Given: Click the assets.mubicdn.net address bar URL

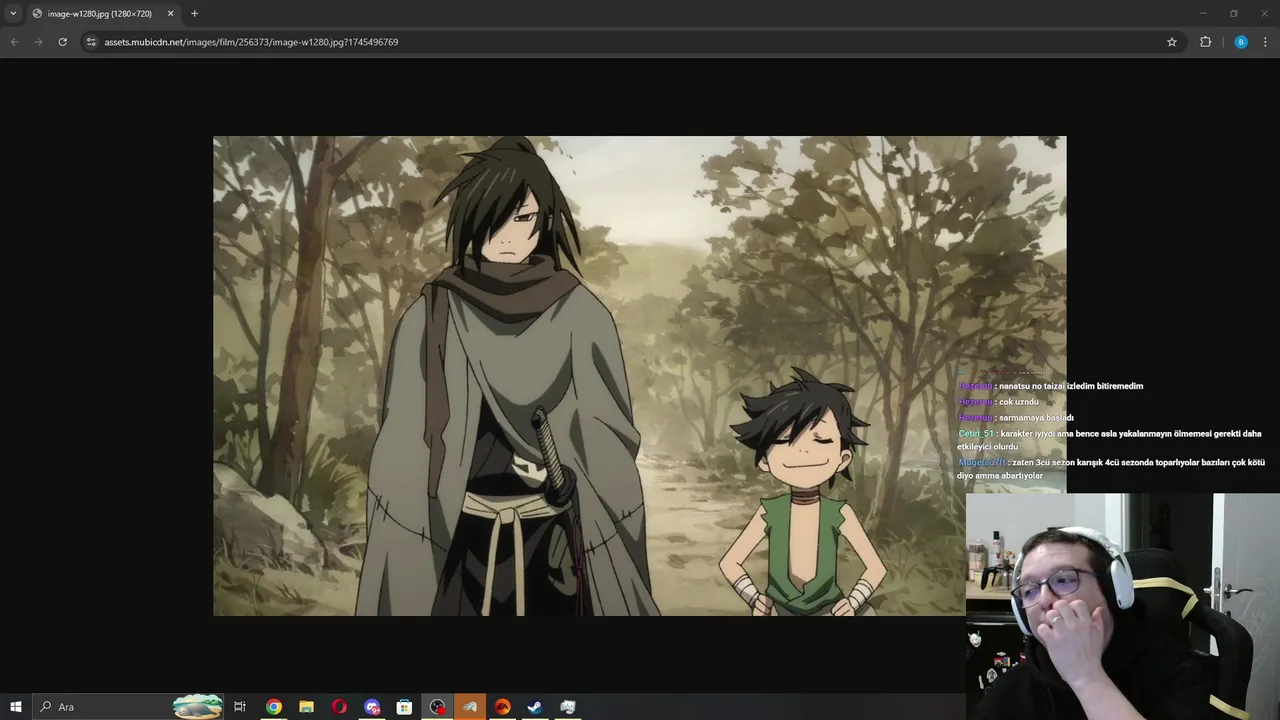Looking at the screenshot, I should coord(251,42).
